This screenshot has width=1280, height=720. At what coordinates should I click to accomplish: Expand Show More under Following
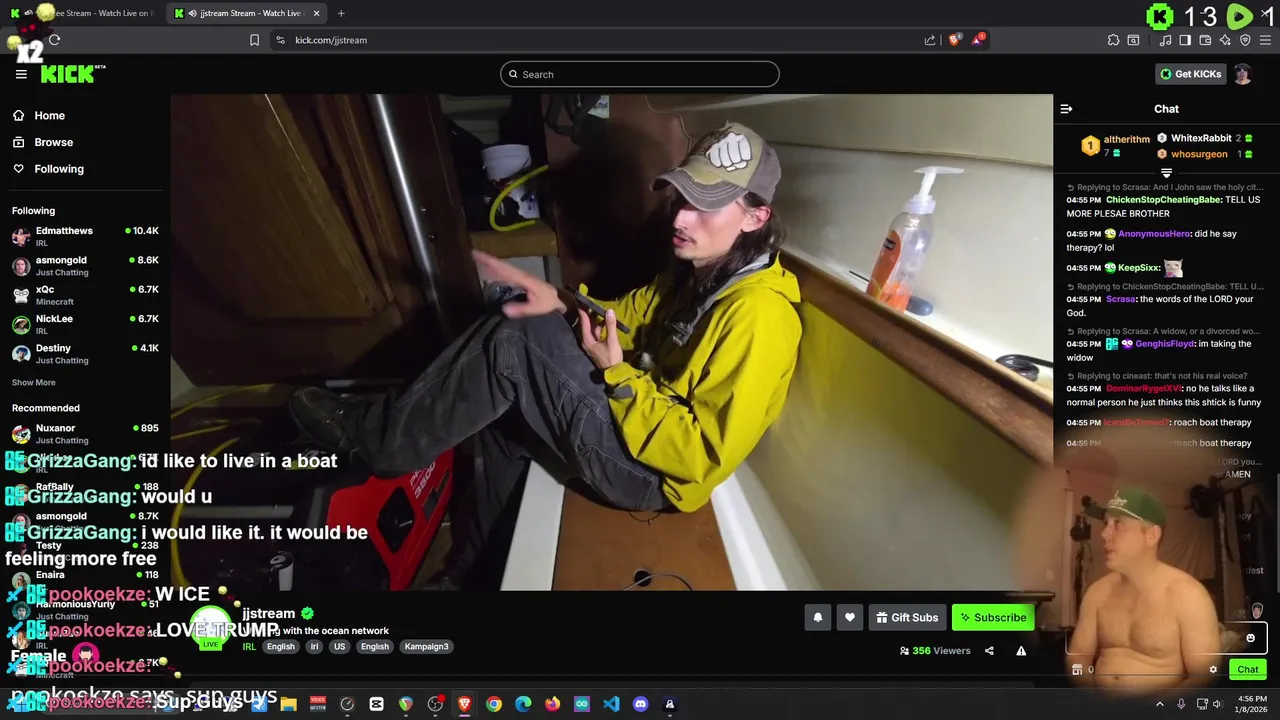pyautogui.click(x=34, y=382)
